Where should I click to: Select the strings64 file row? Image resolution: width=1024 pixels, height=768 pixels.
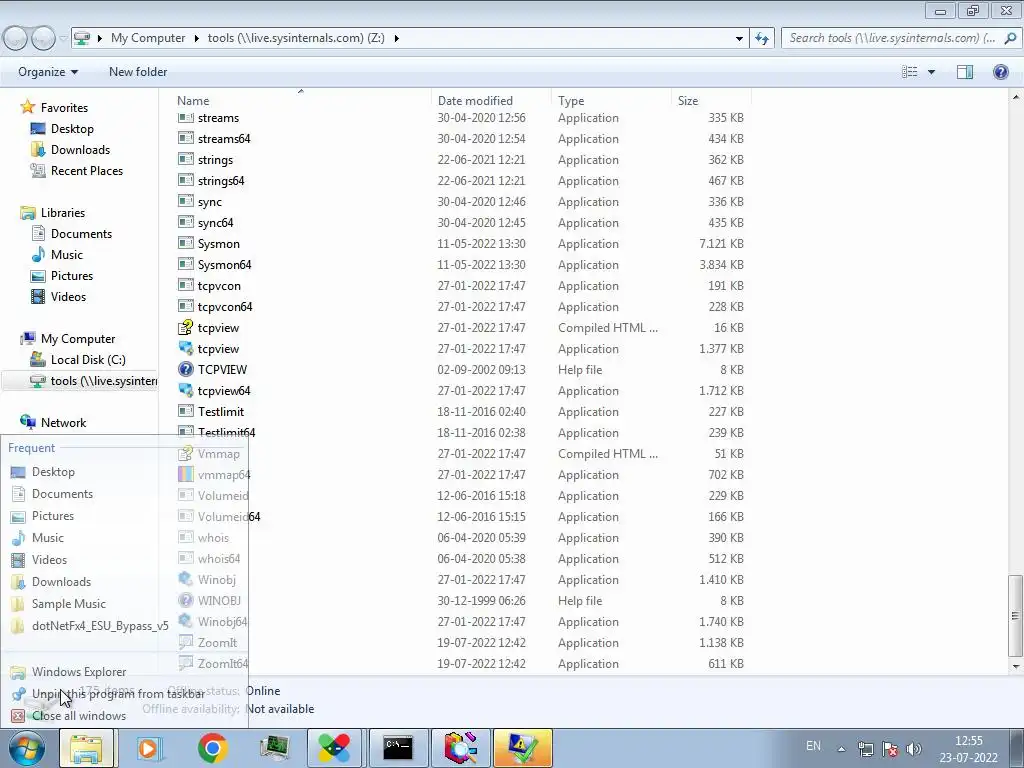(460, 181)
